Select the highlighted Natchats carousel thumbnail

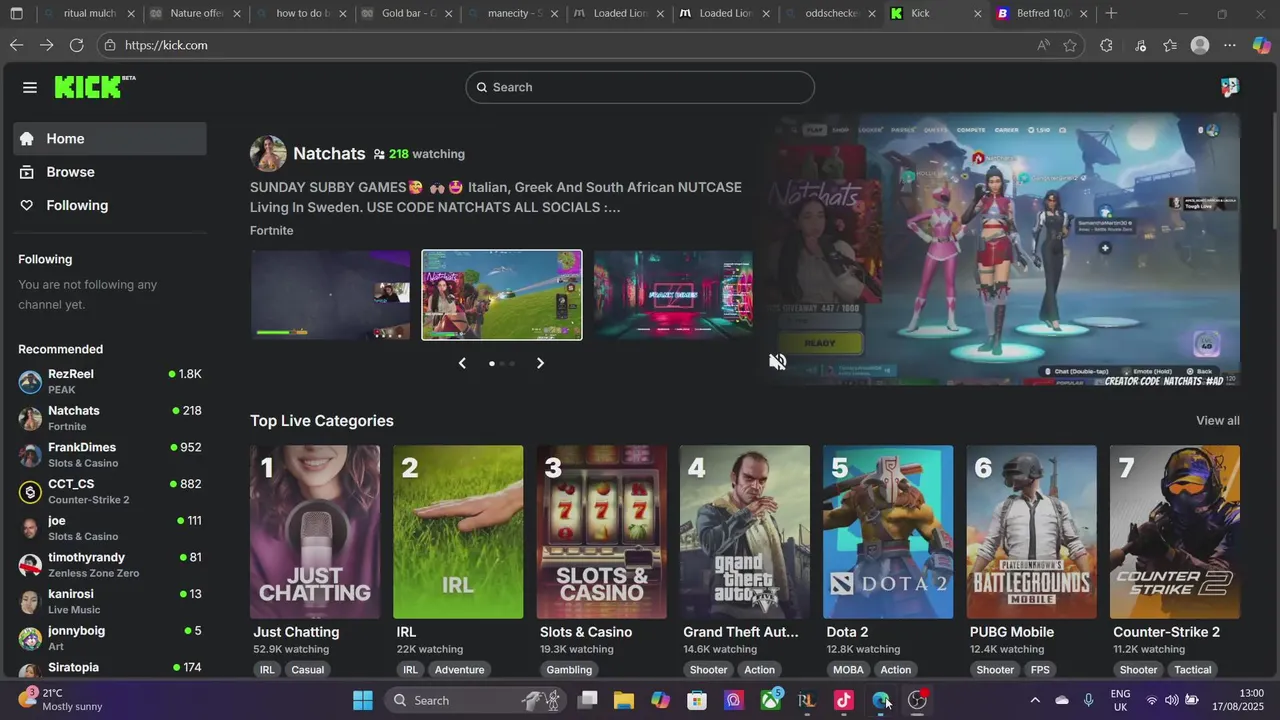[502, 295]
